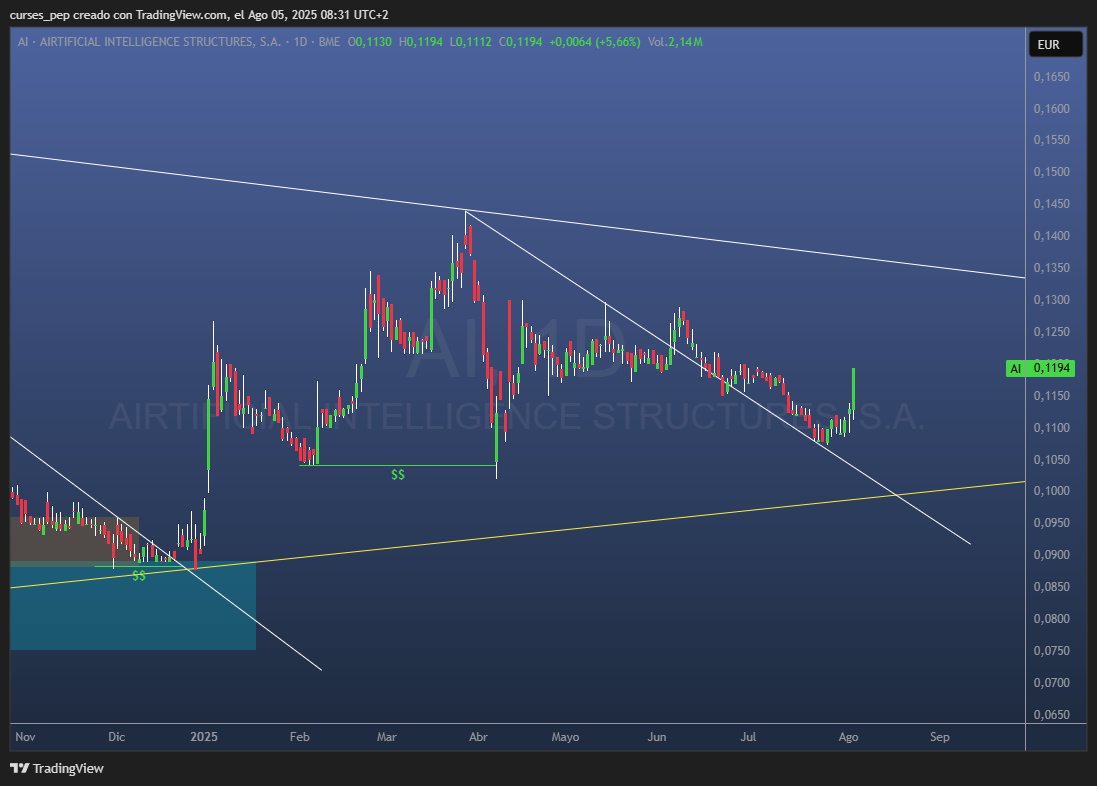Click the TradingView logo icon

[20, 768]
